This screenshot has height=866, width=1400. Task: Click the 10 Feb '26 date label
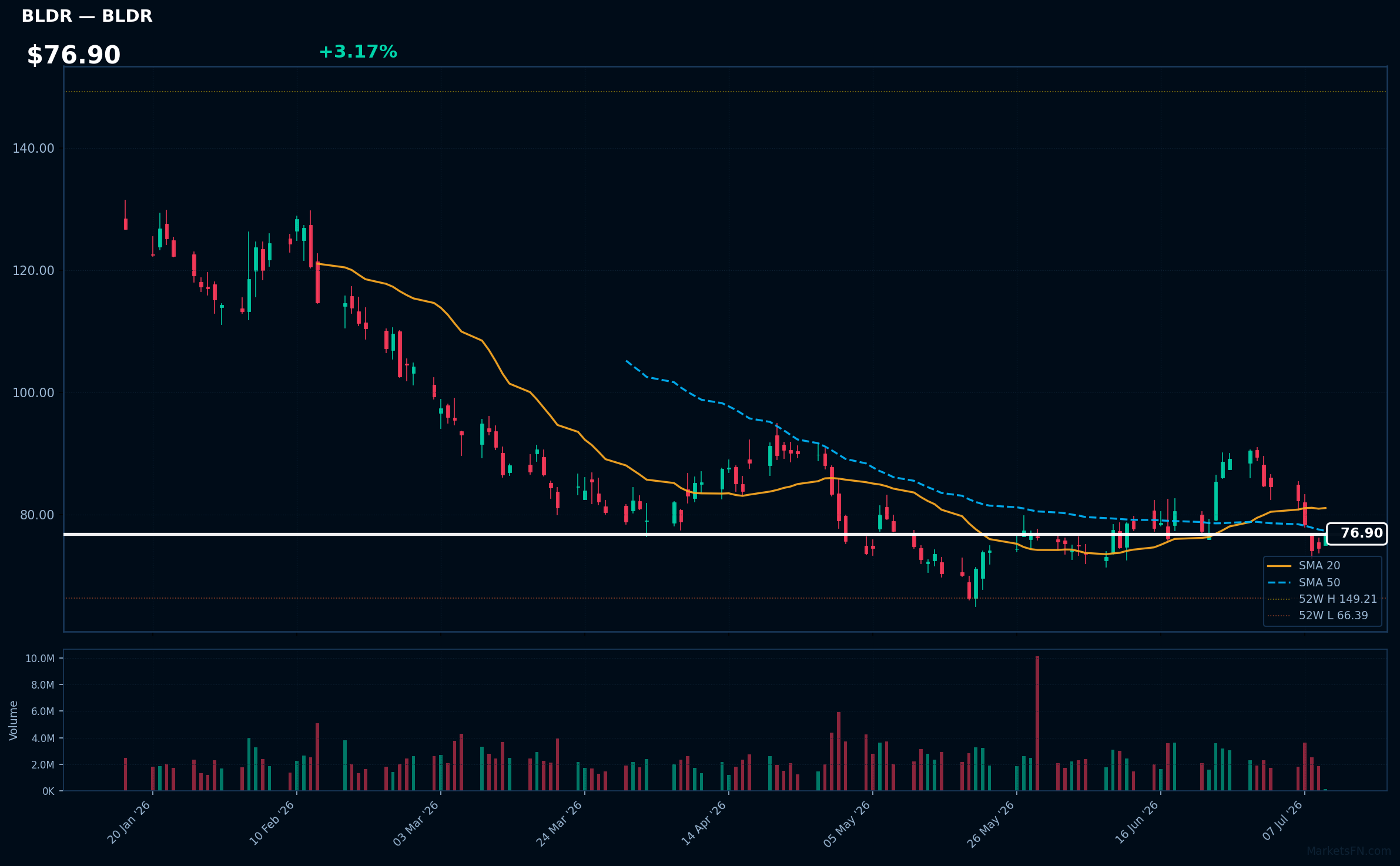click(x=272, y=823)
